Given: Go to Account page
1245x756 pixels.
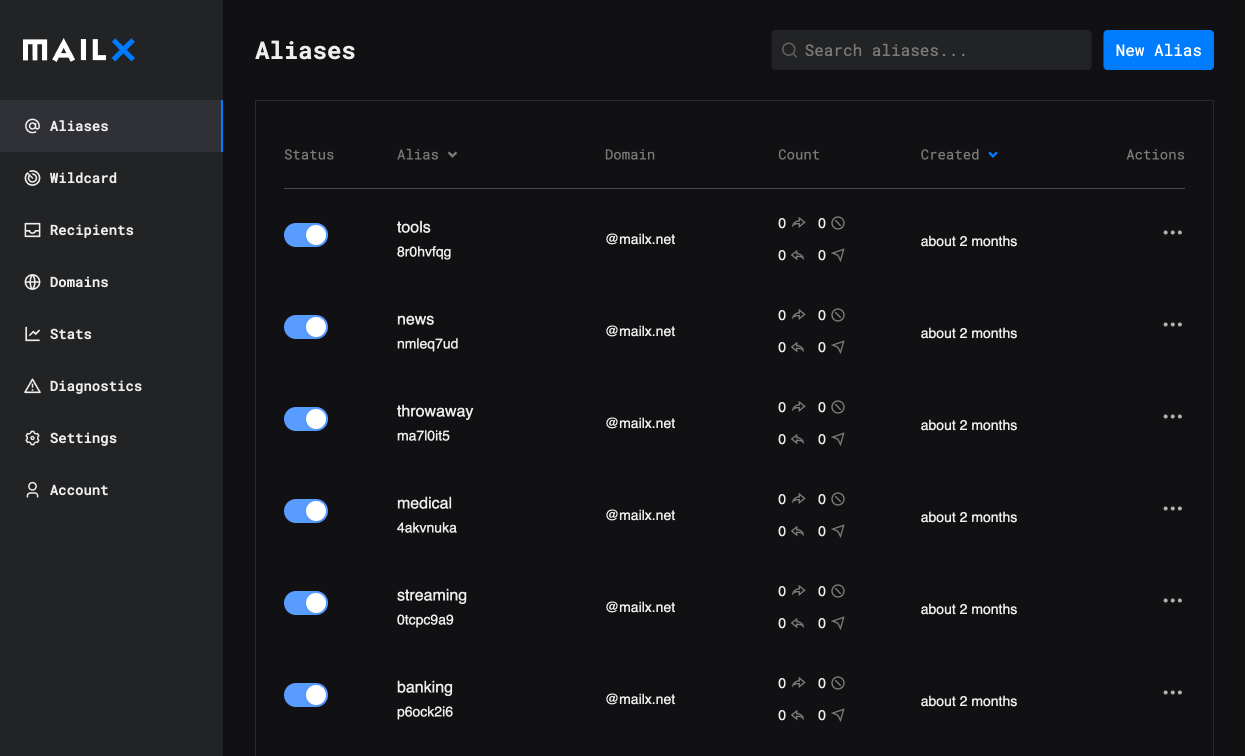Looking at the screenshot, I should 111,490.
